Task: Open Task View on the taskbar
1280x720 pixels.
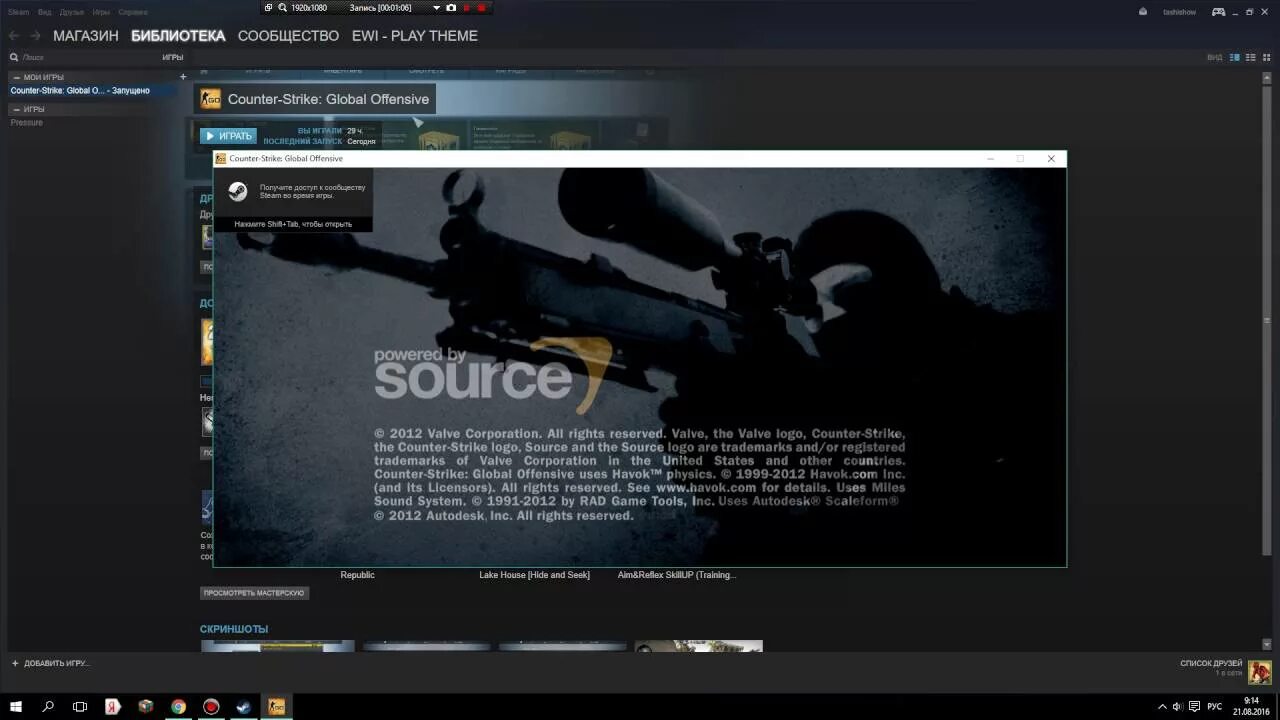Action: pyautogui.click(x=80, y=706)
